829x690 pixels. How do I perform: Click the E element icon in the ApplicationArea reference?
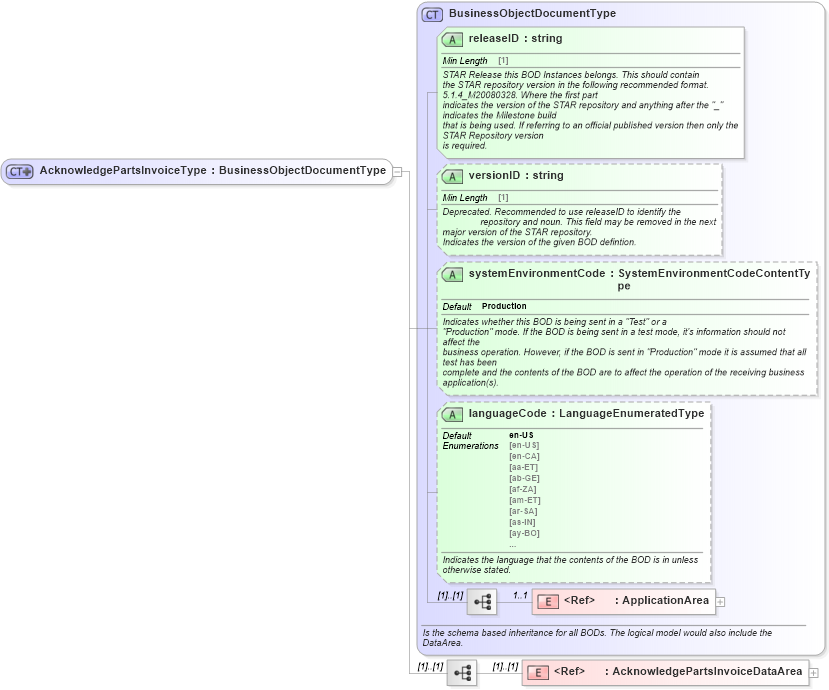pos(546,602)
